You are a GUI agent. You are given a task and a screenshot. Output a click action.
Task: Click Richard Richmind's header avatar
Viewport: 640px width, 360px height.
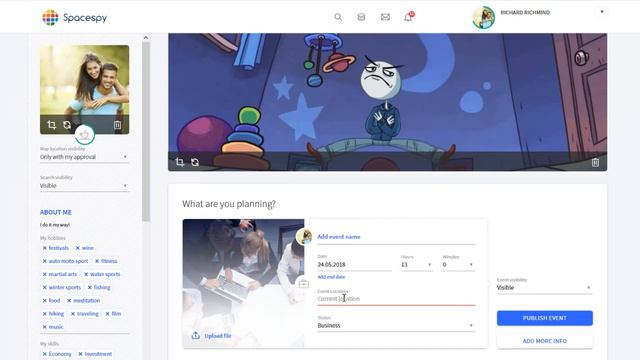(484, 18)
